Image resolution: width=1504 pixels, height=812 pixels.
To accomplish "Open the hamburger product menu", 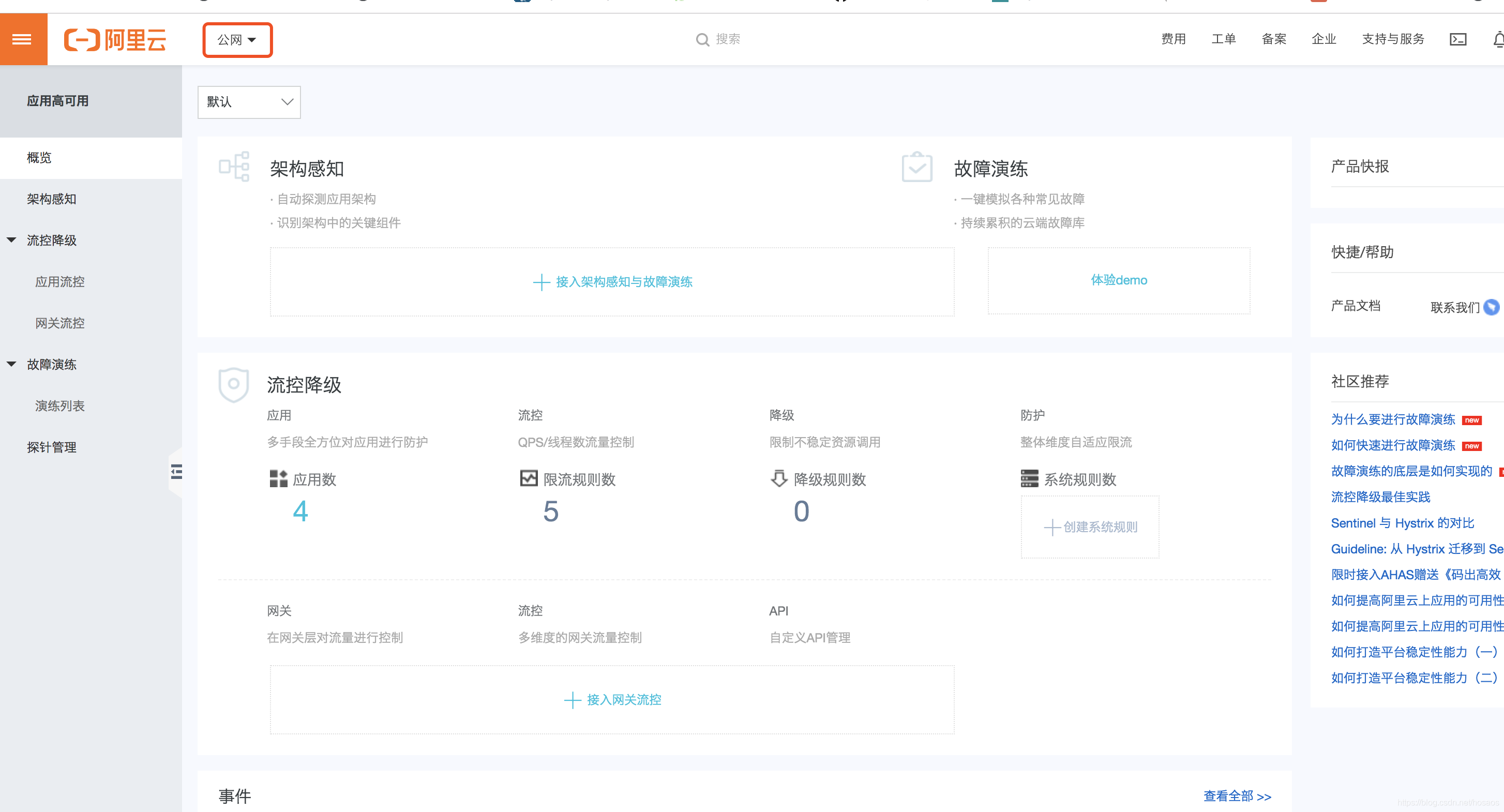I will point(23,38).
